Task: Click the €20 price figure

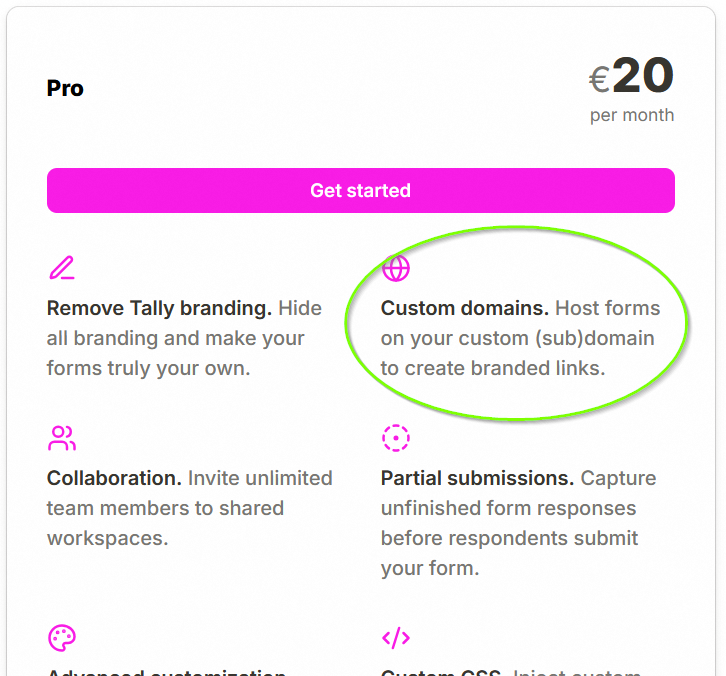Action: coord(632,76)
